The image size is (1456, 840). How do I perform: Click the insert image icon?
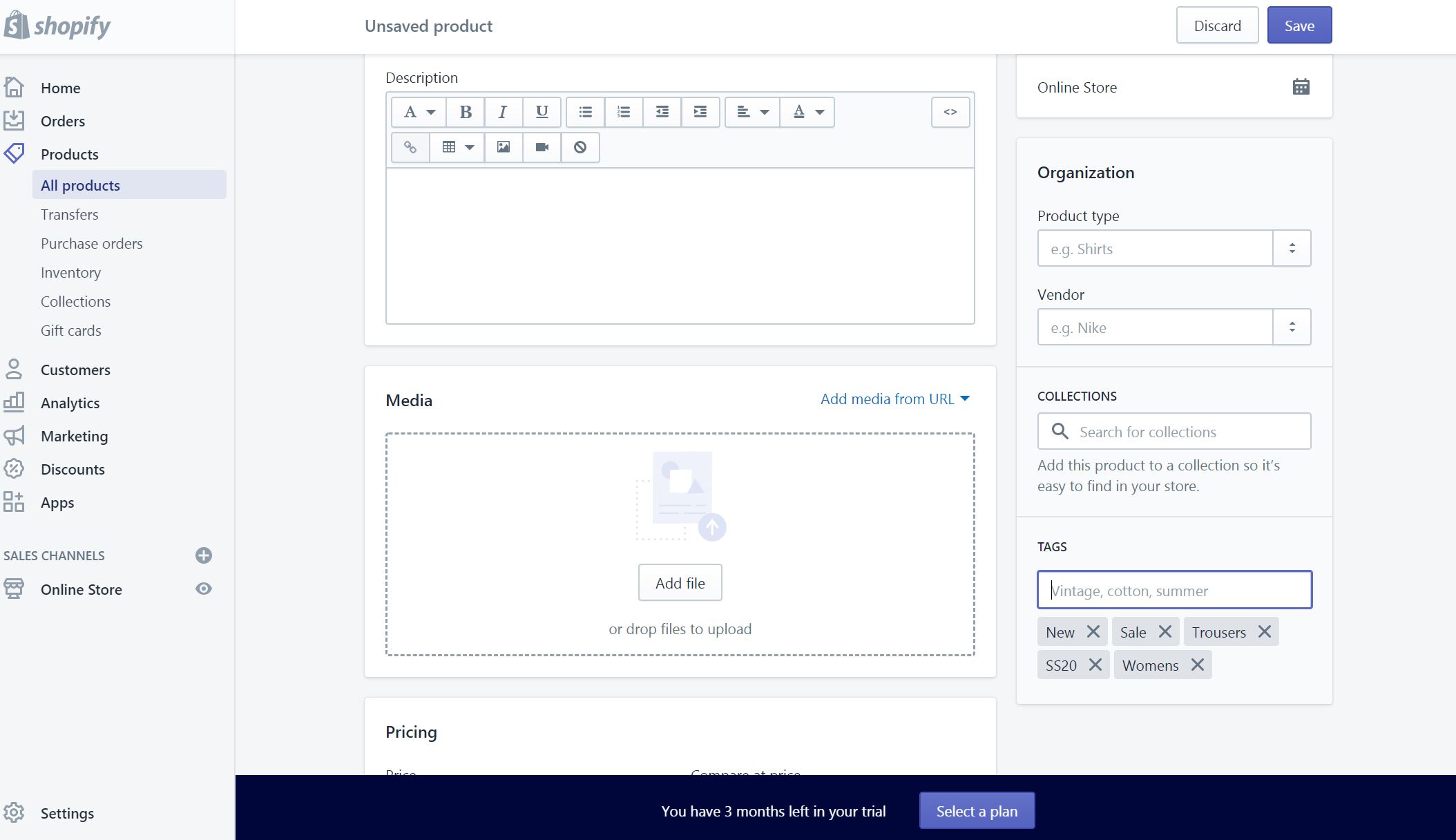[x=504, y=147]
